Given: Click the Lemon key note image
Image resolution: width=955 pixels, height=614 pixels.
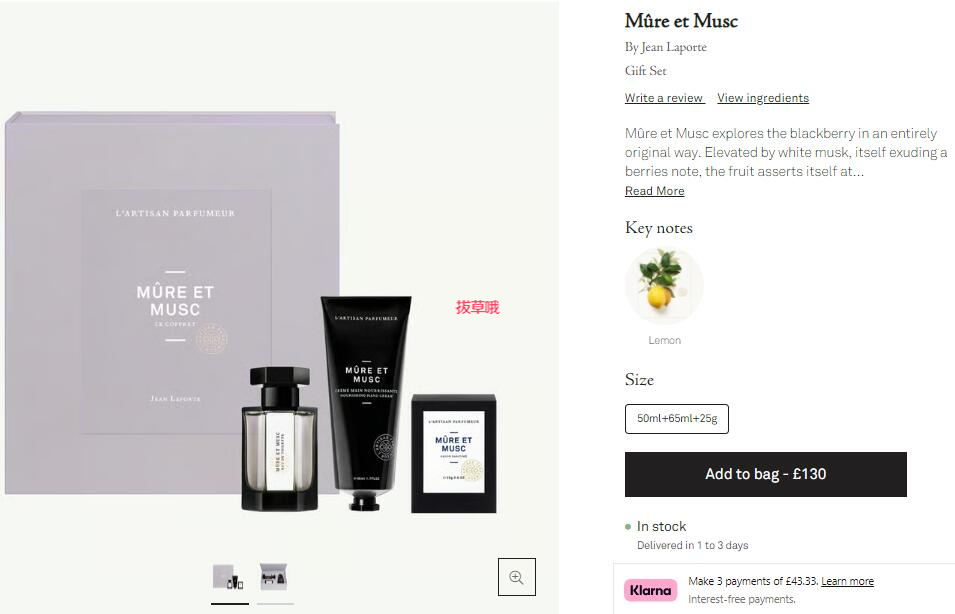Looking at the screenshot, I should (x=664, y=285).
